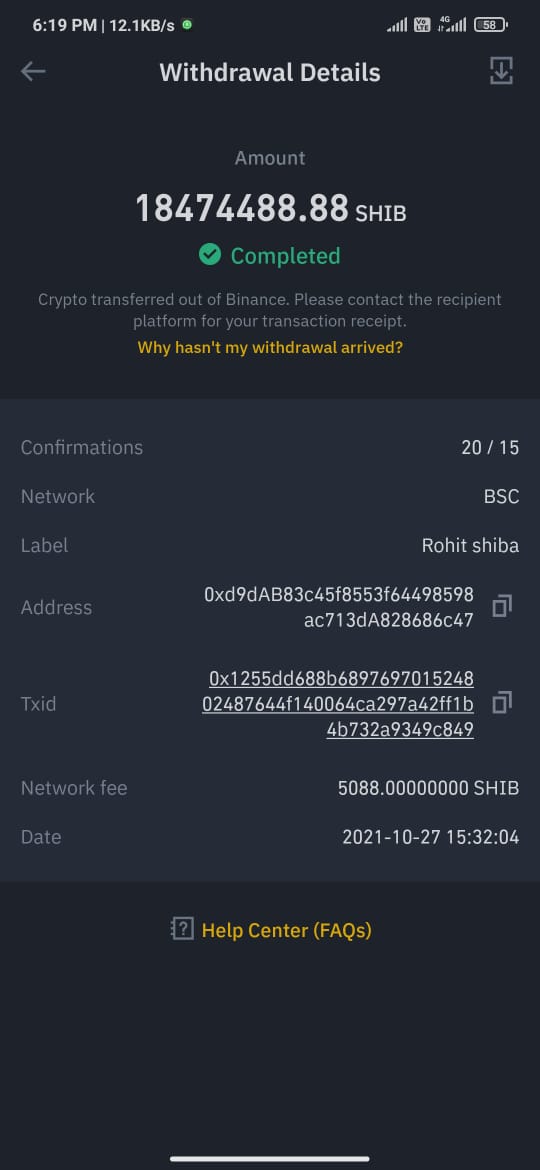Select the 0xd9dAB83c address text
Screen dimensions: 540x1170
[x=339, y=607]
